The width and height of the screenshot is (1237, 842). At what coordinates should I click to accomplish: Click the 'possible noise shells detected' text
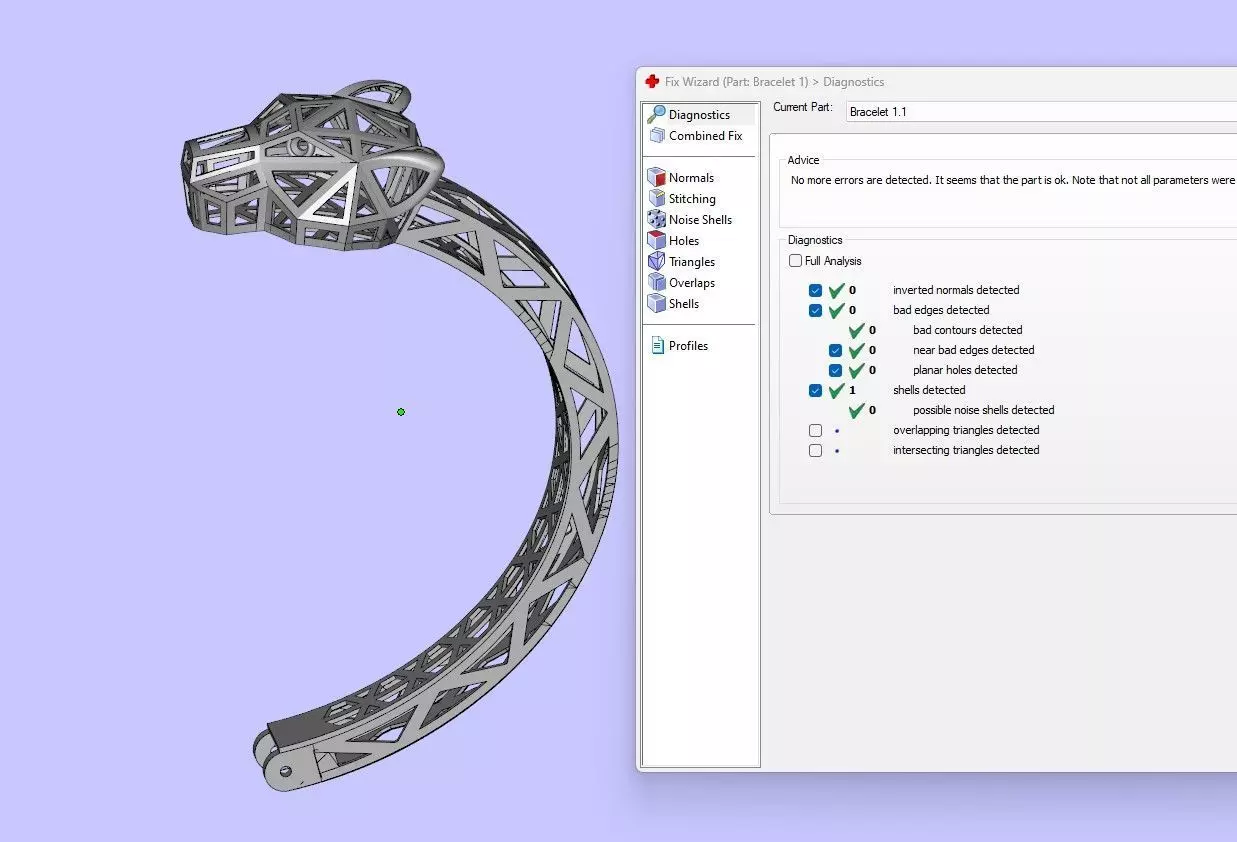click(x=983, y=410)
